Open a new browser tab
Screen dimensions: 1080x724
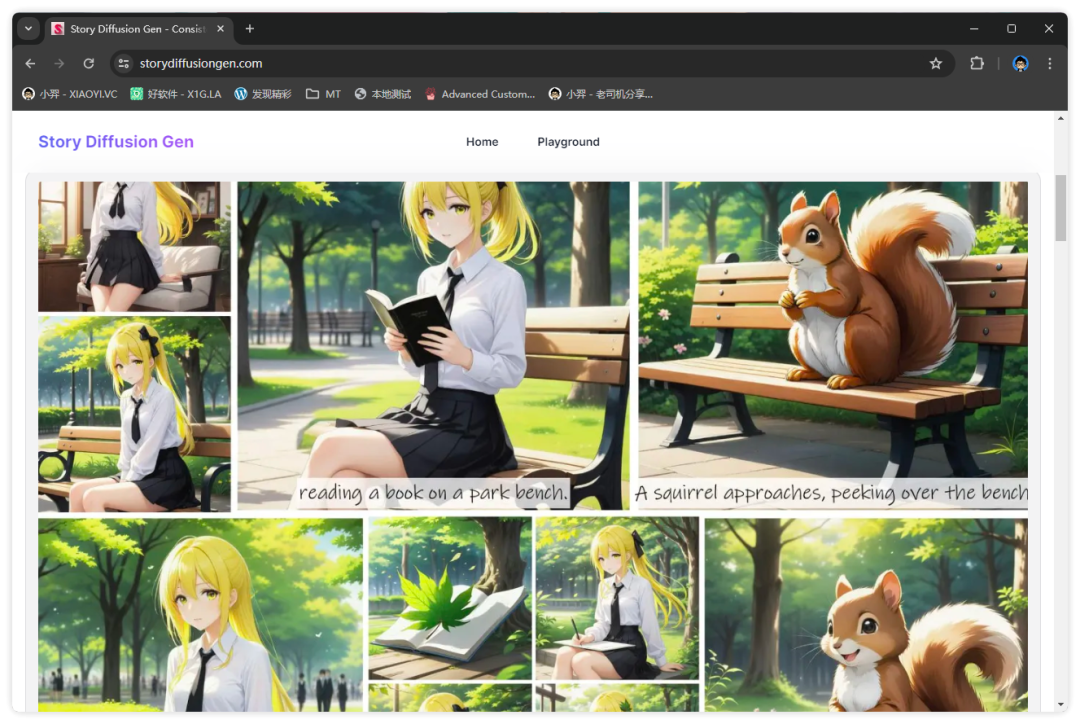250,29
